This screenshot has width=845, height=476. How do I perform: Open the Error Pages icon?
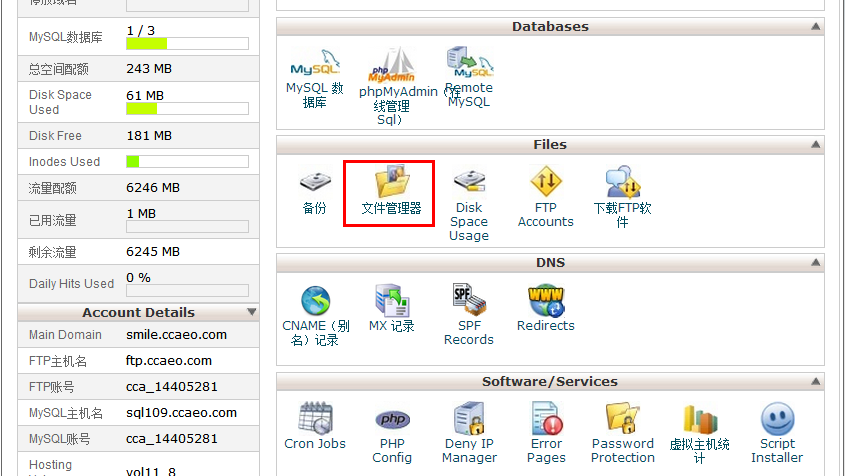tap(546, 418)
